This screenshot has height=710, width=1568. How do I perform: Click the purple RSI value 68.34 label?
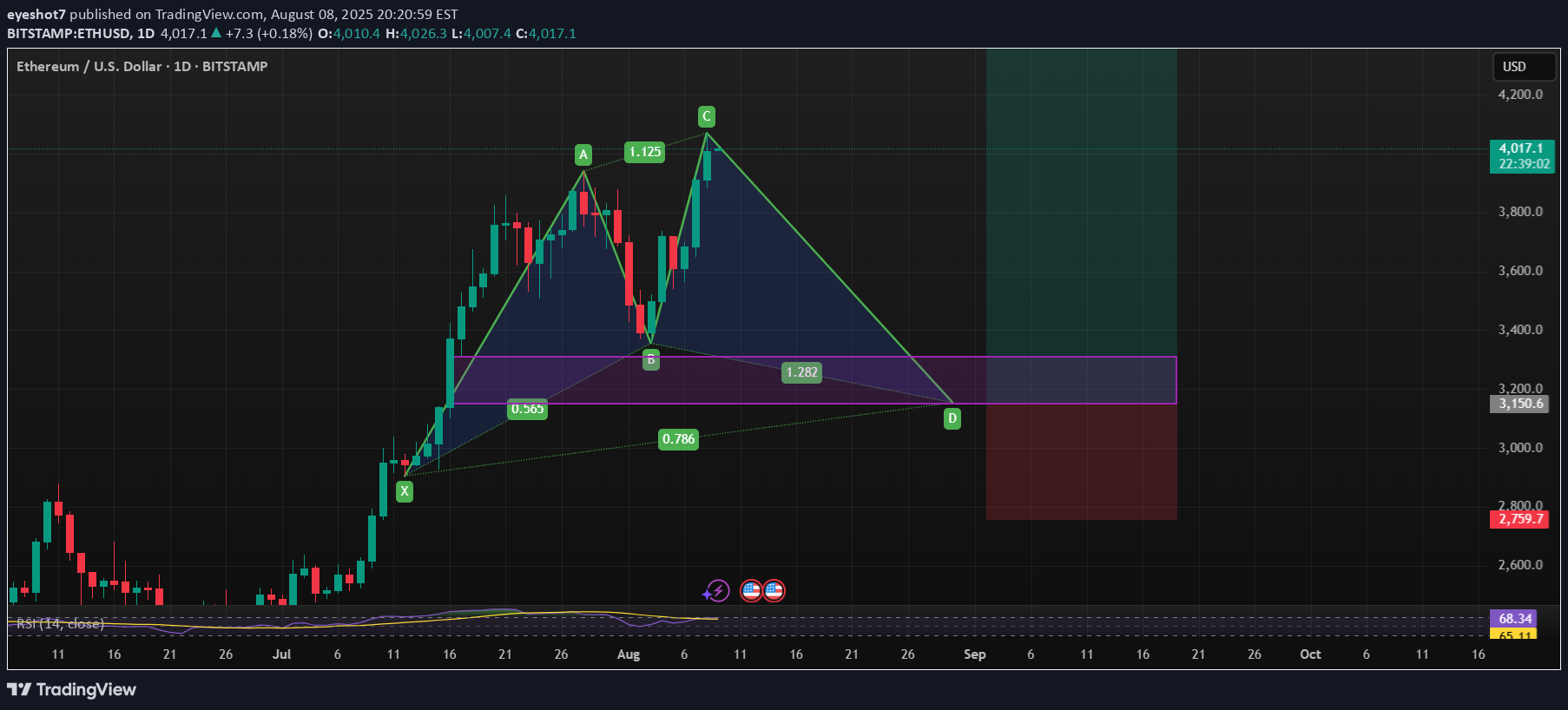click(1514, 618)
